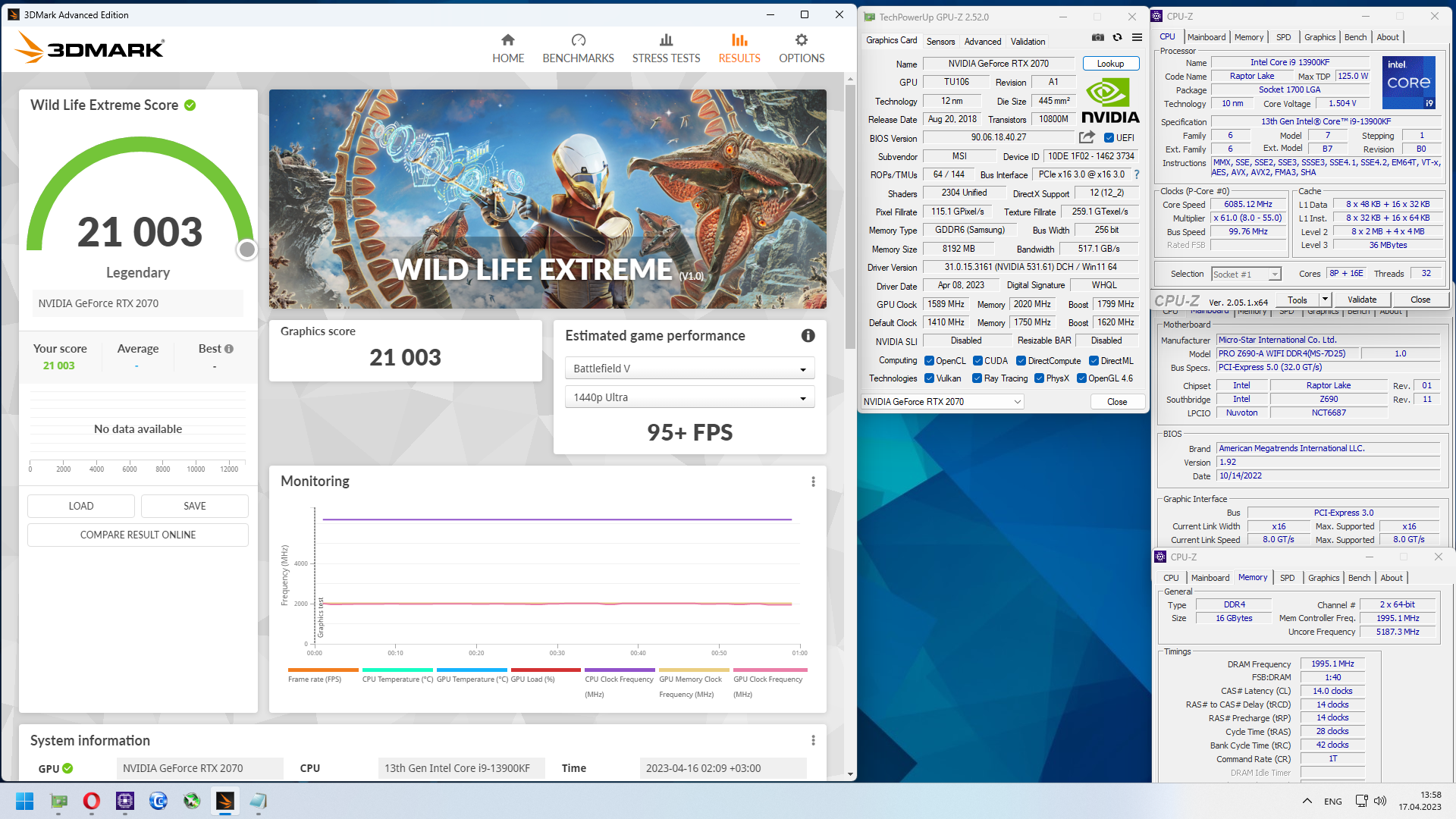
Task: Click Wild Life Extreme banner image
Action: tap(548, 199)
